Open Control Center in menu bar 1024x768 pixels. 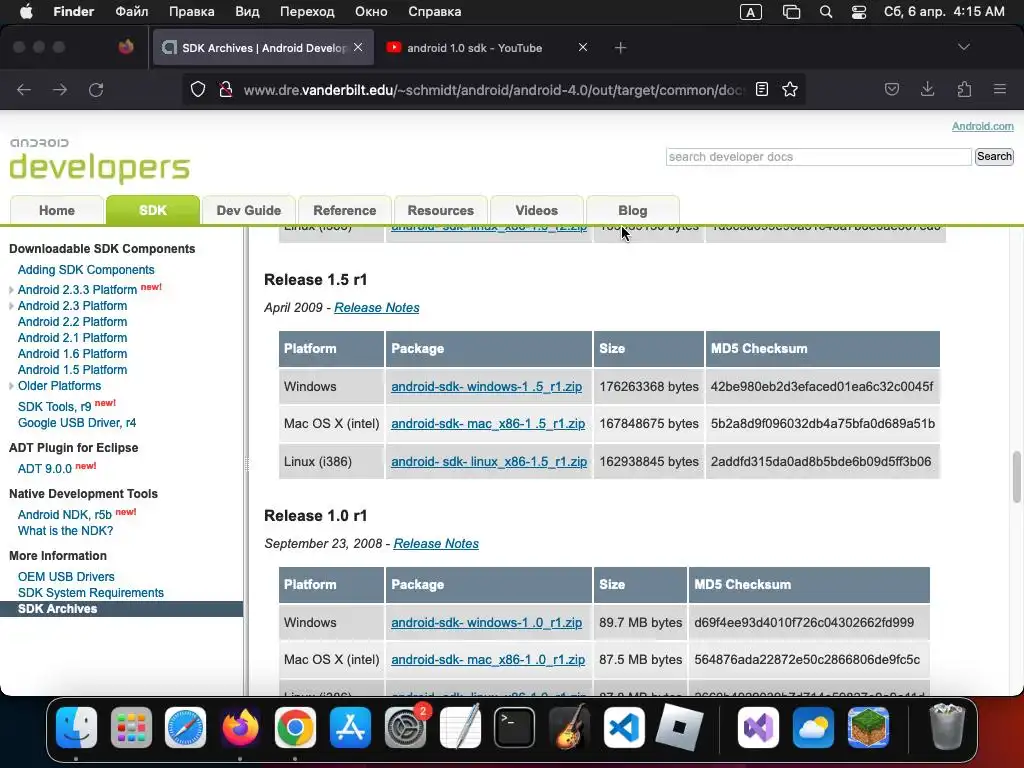tap(859, 12)
